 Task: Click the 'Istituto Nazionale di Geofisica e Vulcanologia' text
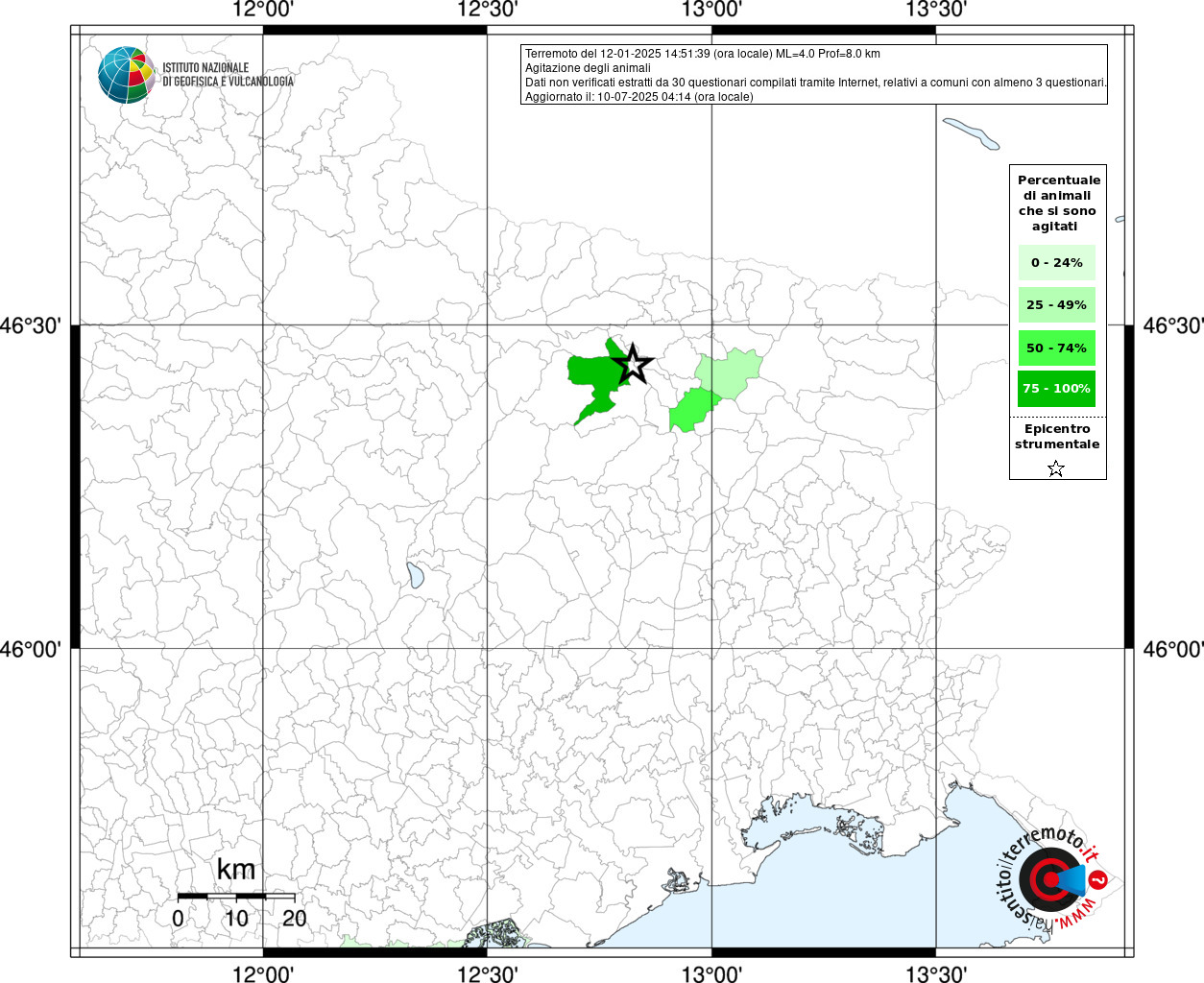(228, 75)
